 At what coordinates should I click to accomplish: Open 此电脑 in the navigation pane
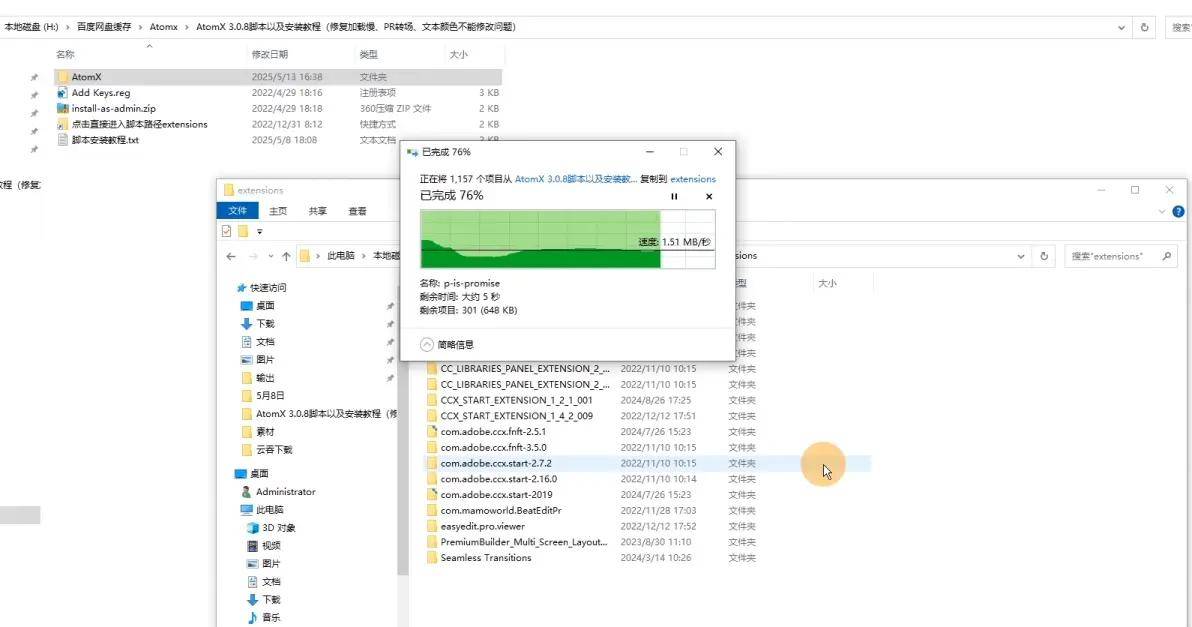pyautogui.click(x=270, y=510)
